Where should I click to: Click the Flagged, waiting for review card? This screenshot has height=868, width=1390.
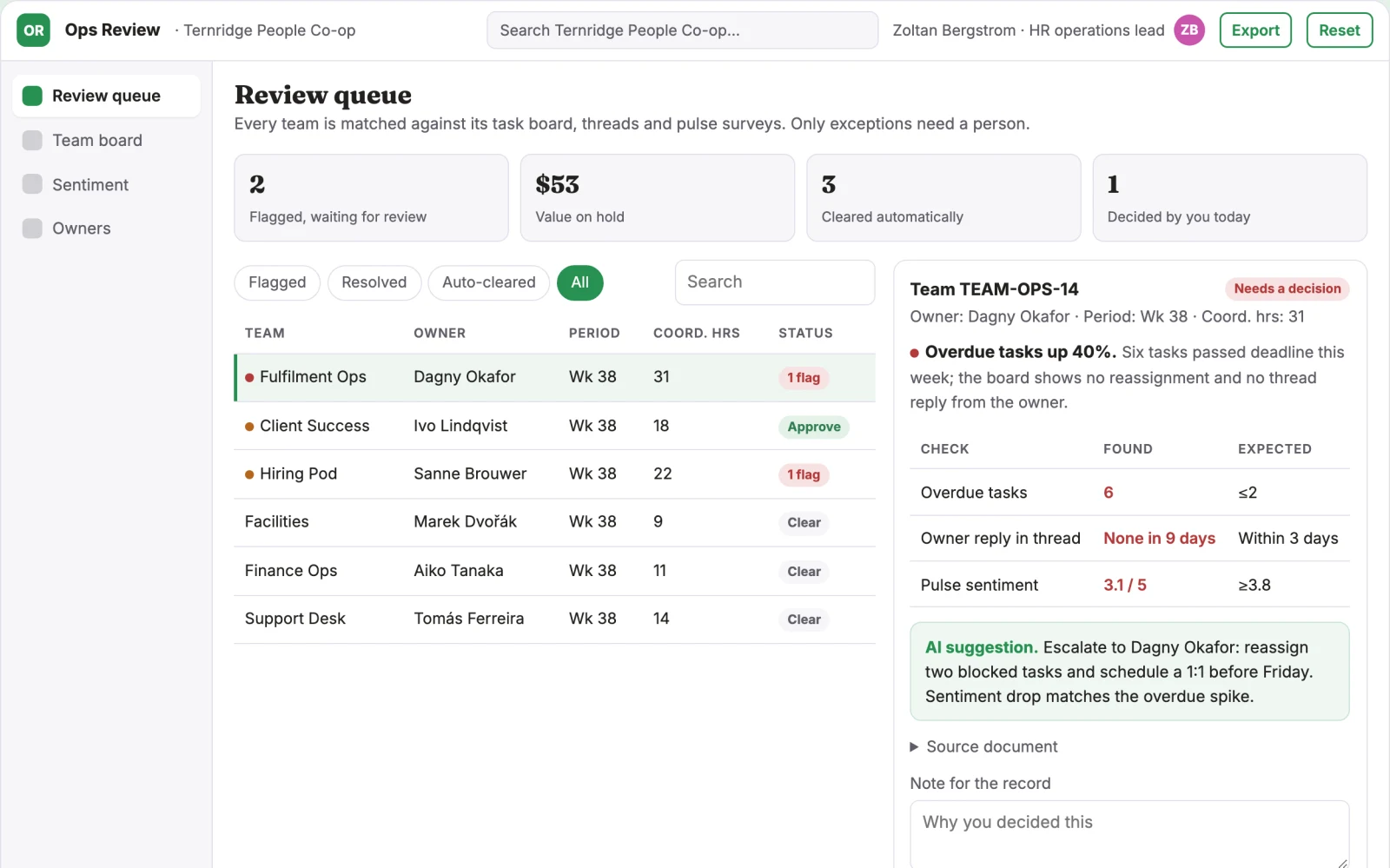tap(371, 198)
